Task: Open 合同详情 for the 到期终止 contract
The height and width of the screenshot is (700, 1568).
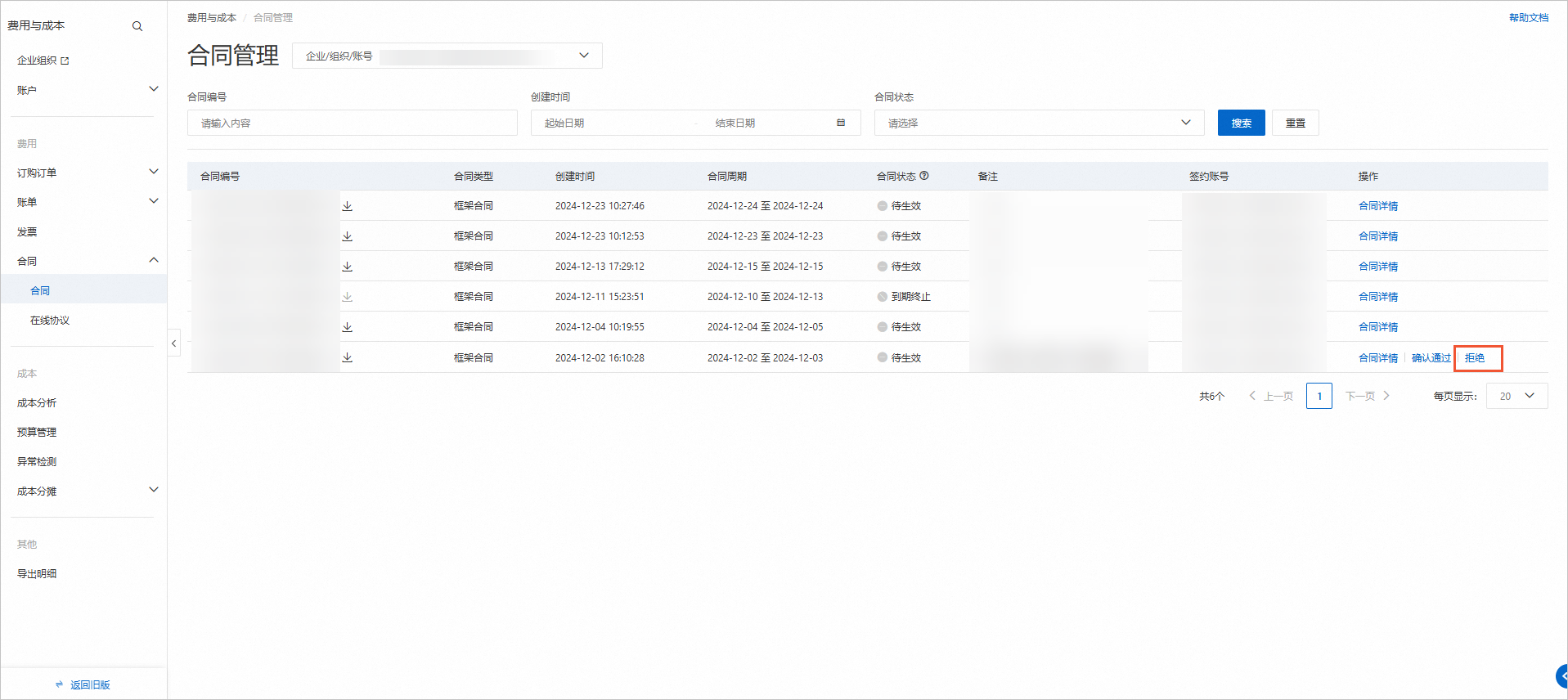Action: click(1378, 297)
